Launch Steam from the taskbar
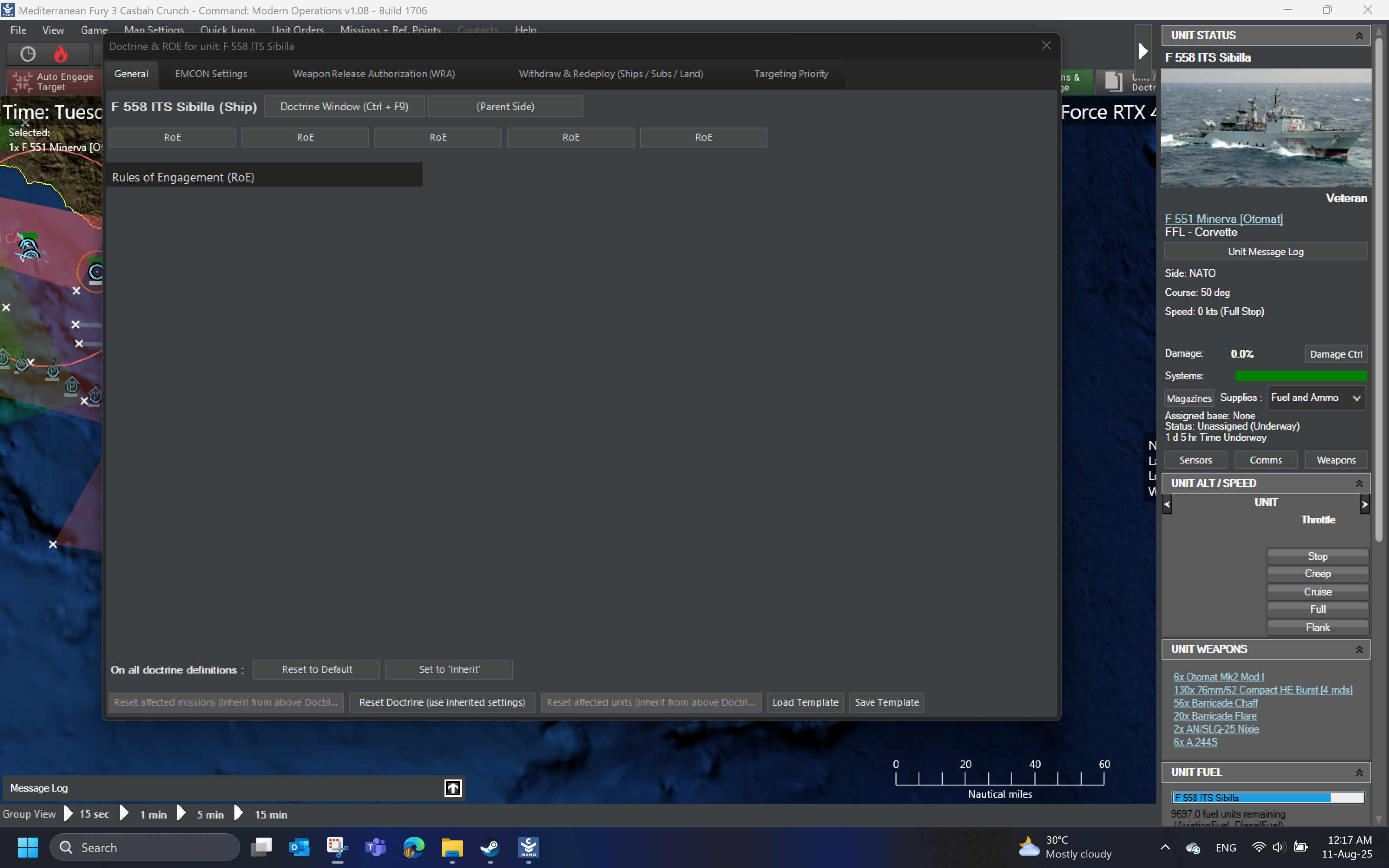1389x868 pixels. pyautogui.click(x=490, y=847)
